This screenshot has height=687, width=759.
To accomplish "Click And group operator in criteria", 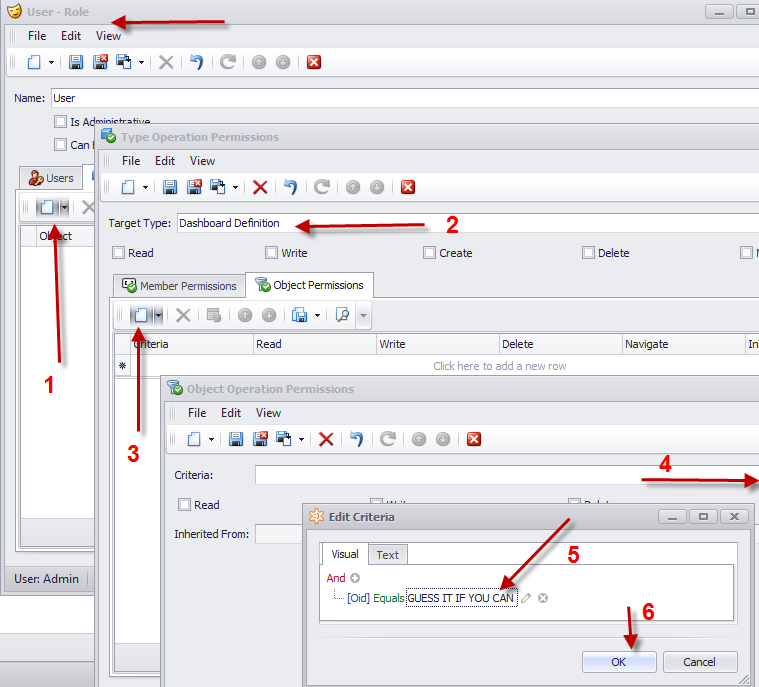I will (336, 578).
